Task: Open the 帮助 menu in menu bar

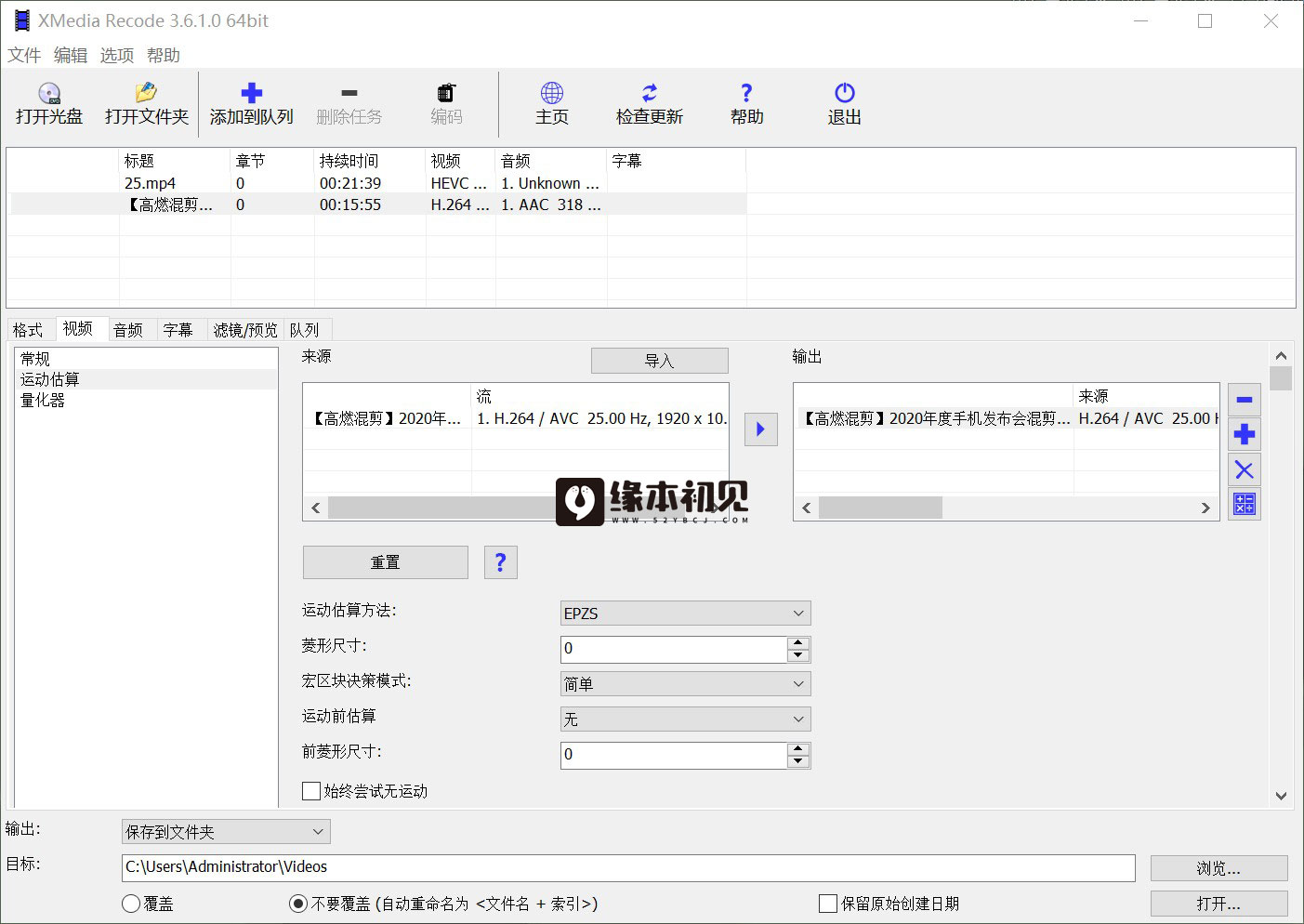Action: pos(164,56)
